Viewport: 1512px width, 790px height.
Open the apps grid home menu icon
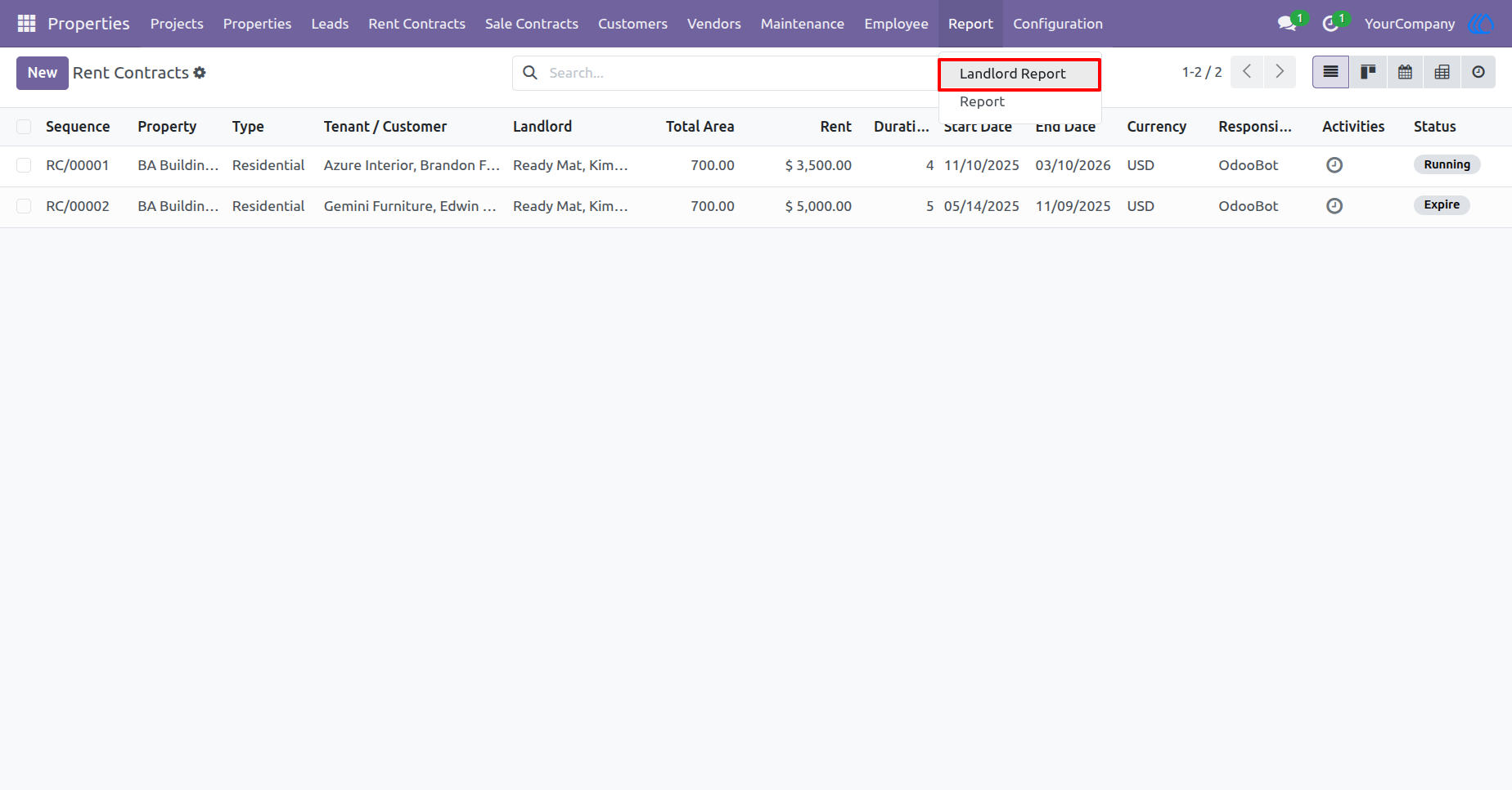26,24
